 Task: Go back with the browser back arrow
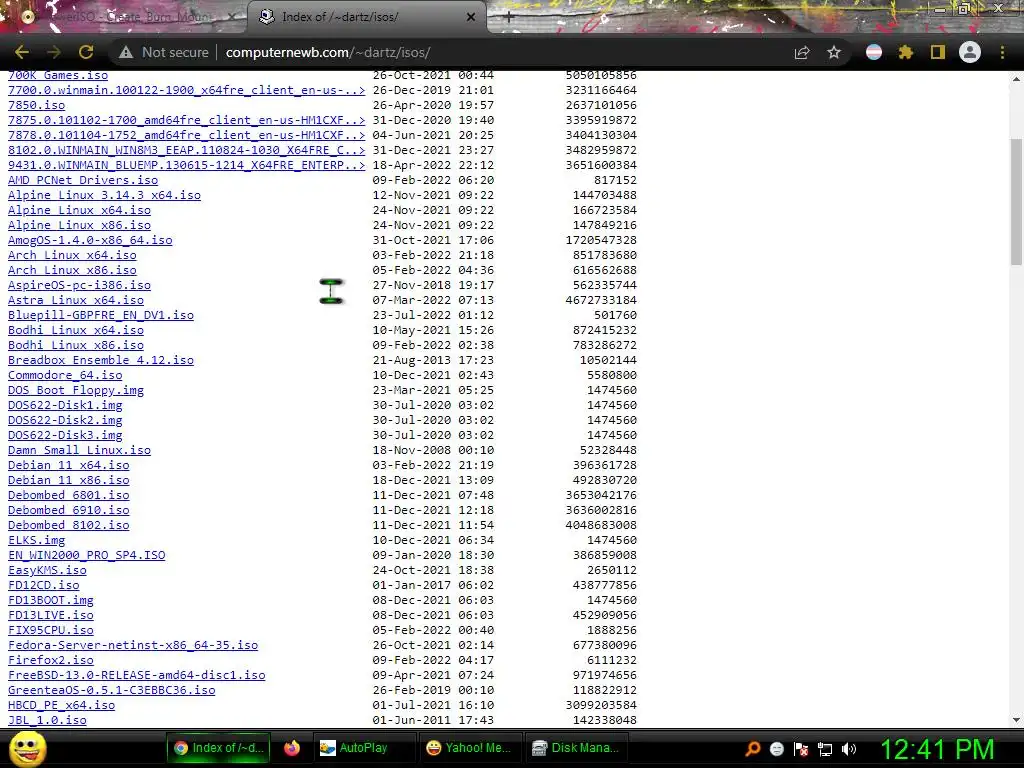click(x=22, y=52)
